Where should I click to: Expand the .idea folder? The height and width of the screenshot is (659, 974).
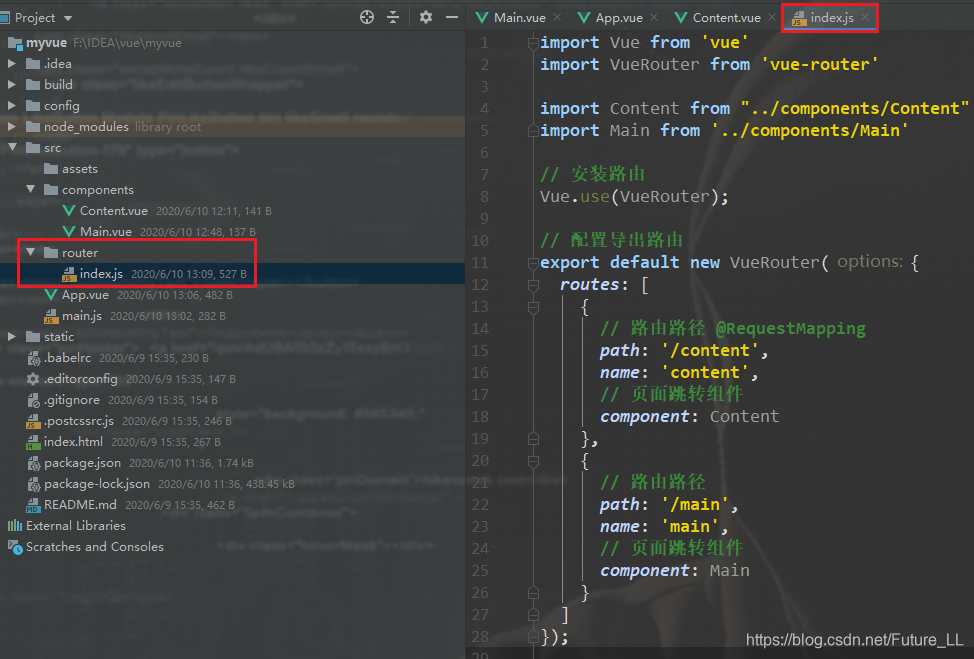coord(11,63)
